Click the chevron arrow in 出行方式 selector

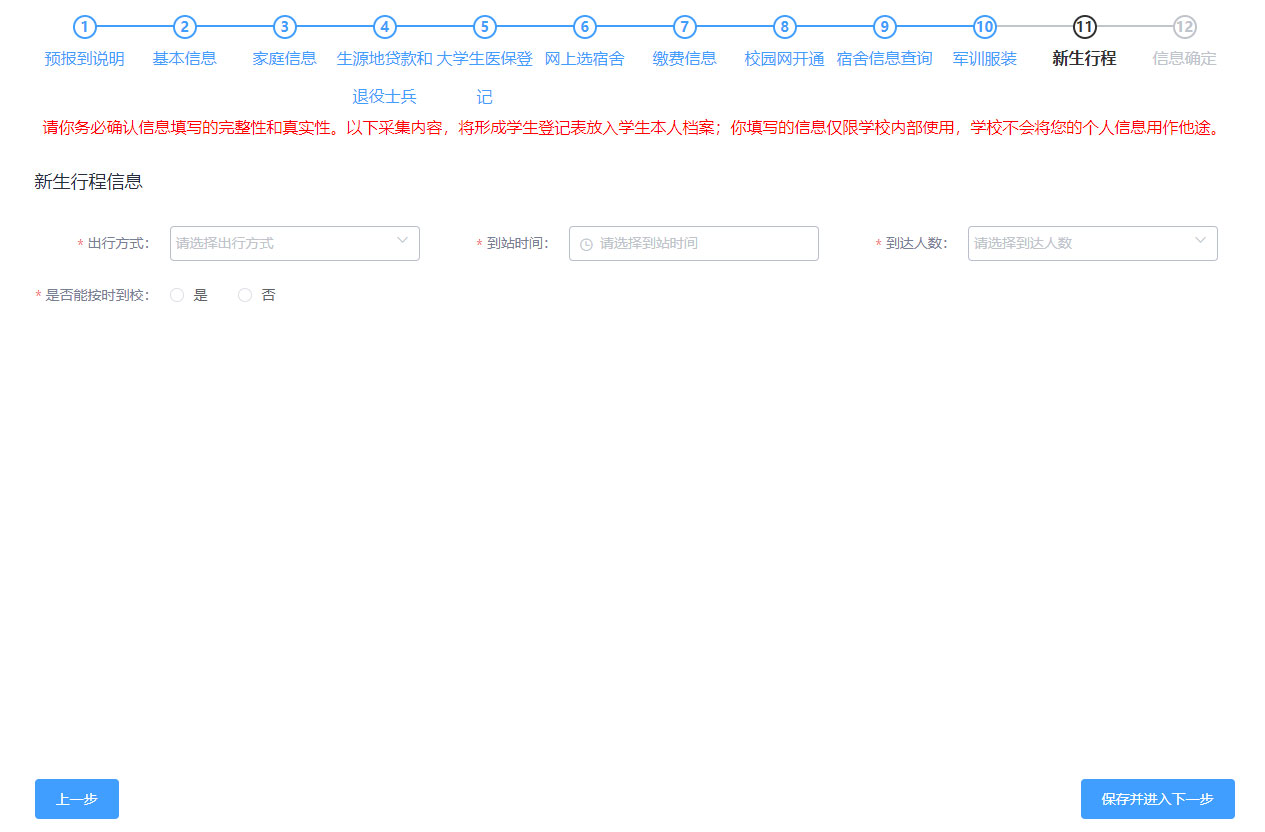[x=402, y=241]
